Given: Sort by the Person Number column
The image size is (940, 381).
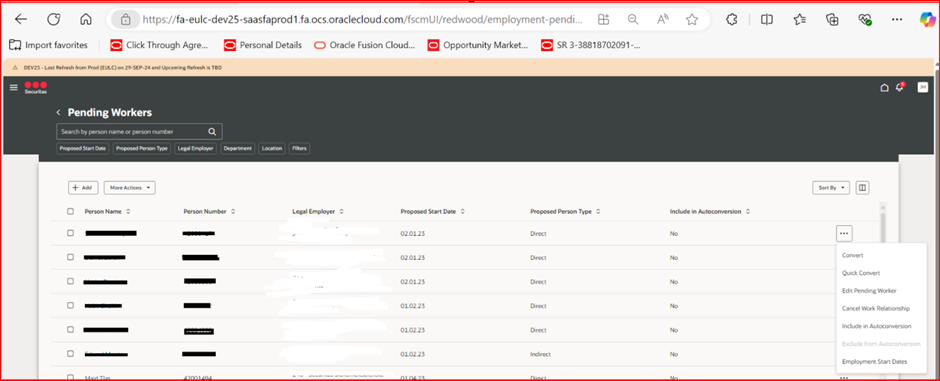Looking at the screenshot, I should pos(233,211).
